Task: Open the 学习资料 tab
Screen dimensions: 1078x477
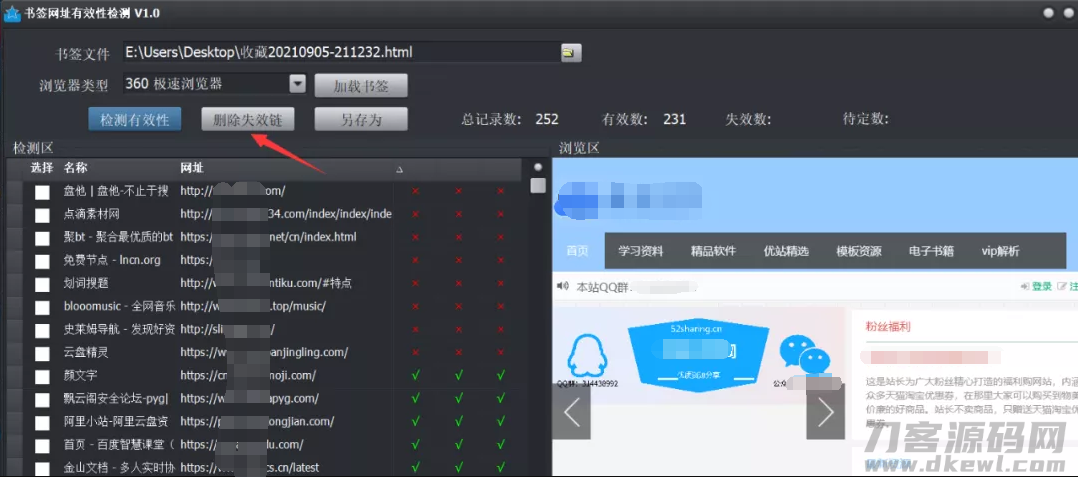Action: point(640,251)
